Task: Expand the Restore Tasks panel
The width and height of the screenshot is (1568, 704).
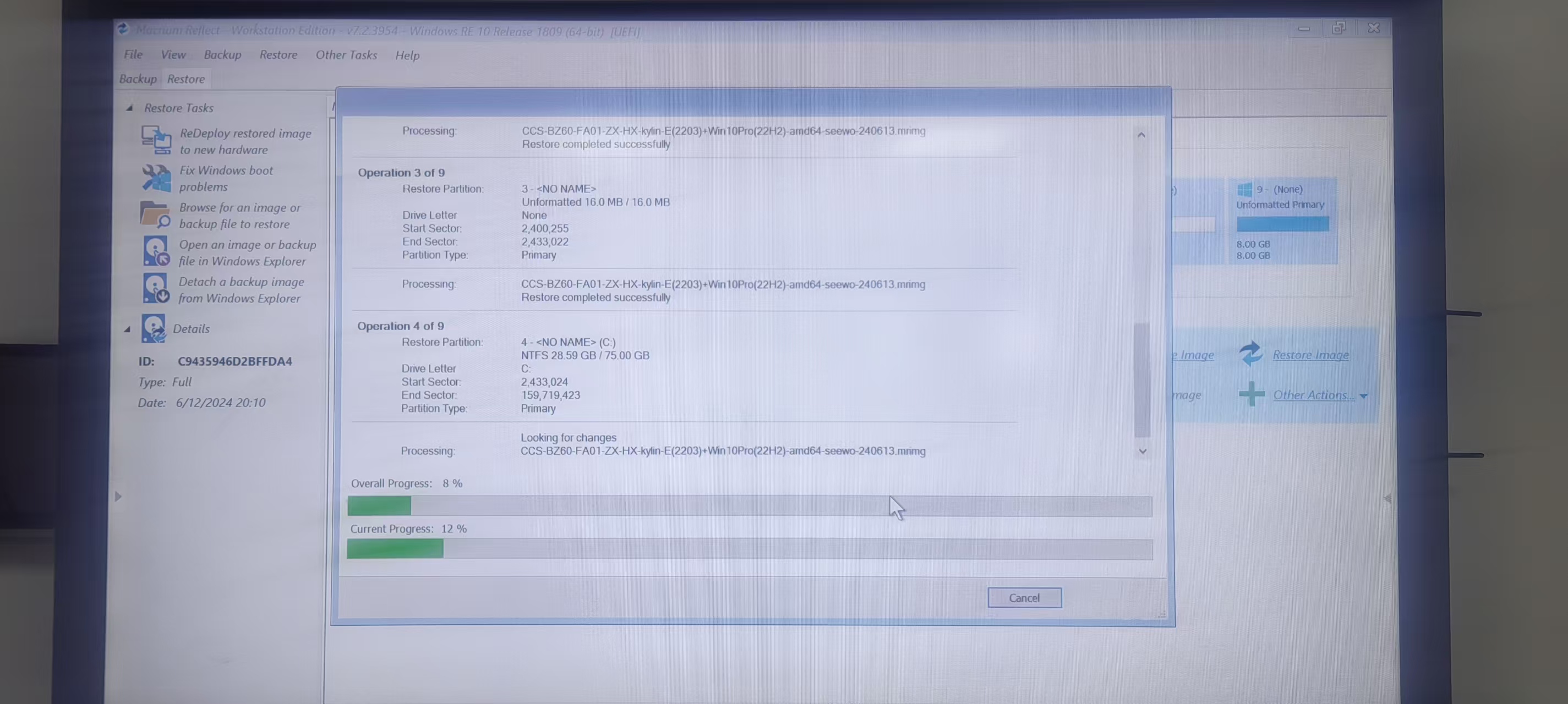Action: click(x=128, y=108)
